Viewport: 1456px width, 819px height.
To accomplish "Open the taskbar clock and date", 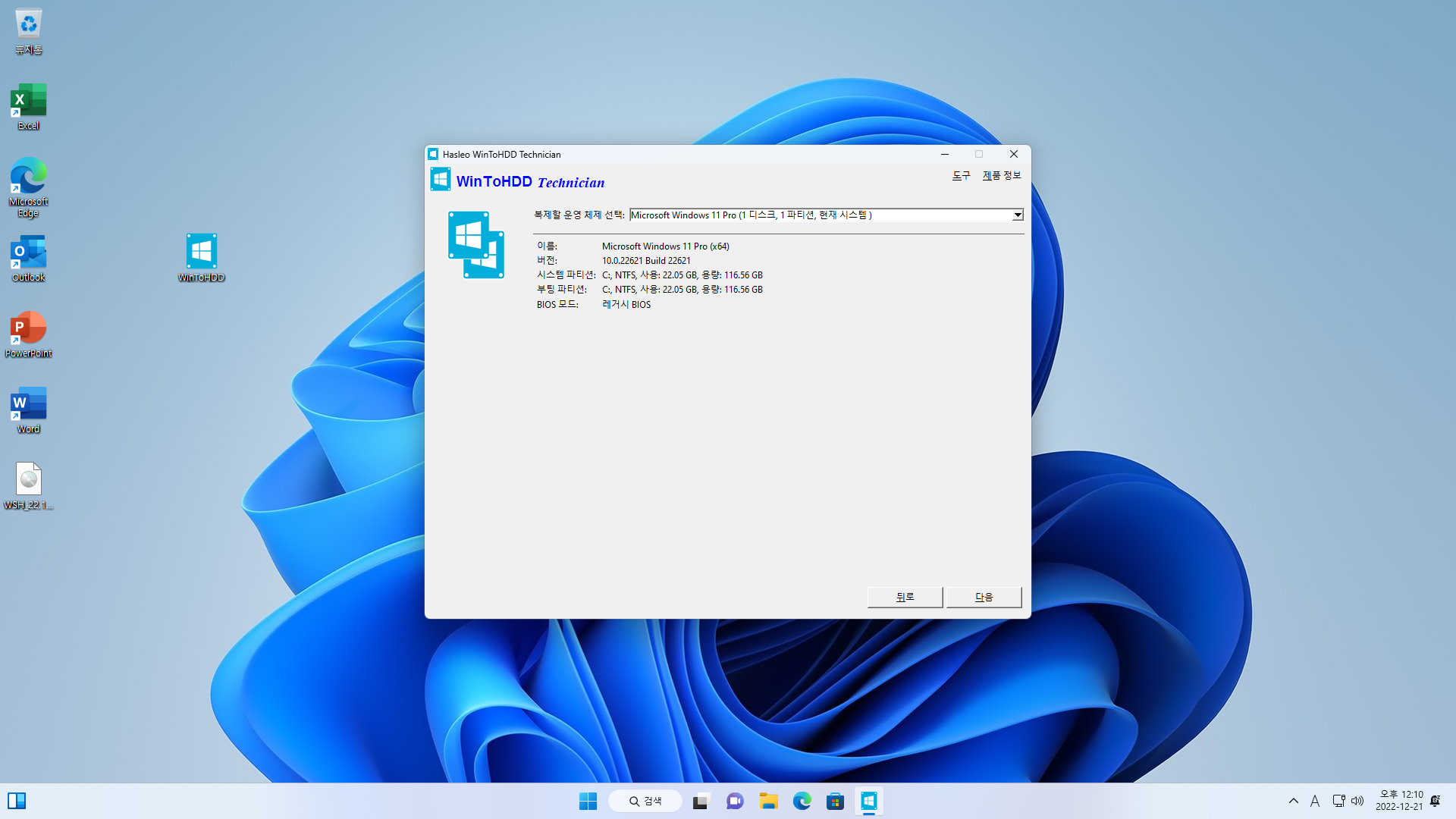I will coord(1399,801).
